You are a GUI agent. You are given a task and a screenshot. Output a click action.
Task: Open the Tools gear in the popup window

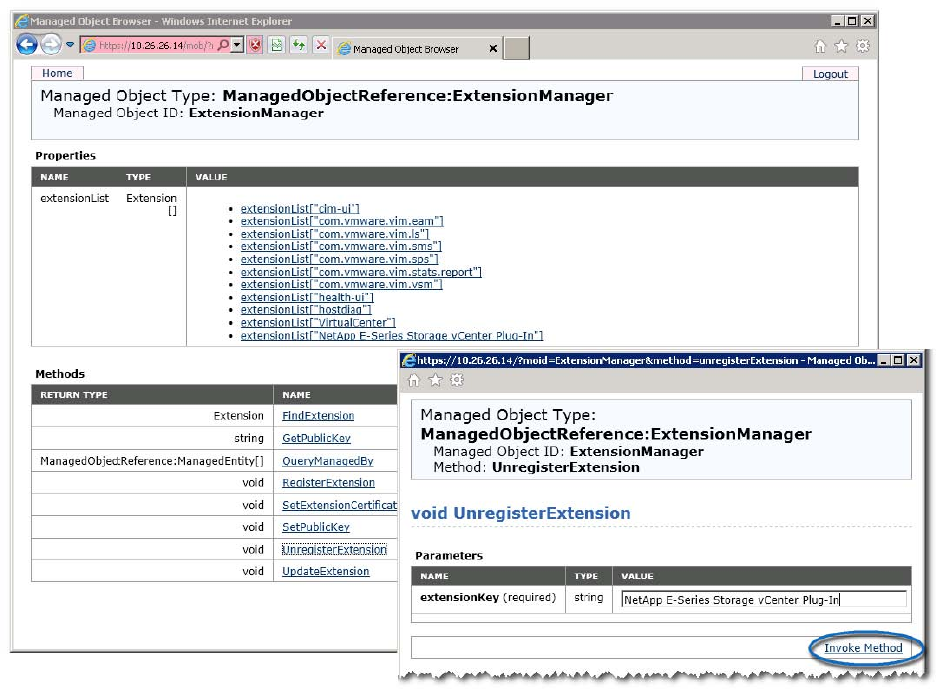pos(457,380)
